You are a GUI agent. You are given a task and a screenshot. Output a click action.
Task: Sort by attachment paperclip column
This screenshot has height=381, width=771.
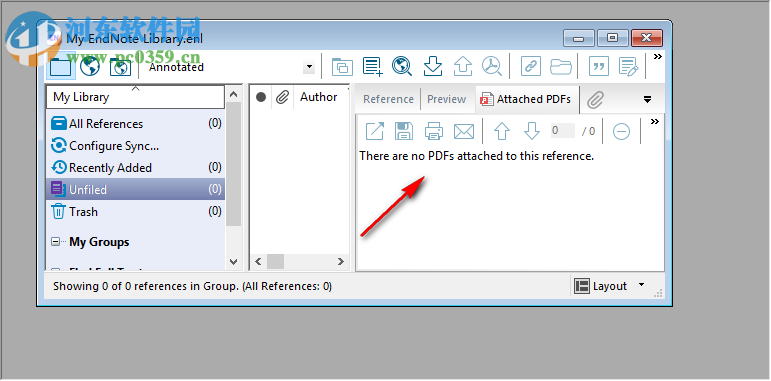(281, 97)
